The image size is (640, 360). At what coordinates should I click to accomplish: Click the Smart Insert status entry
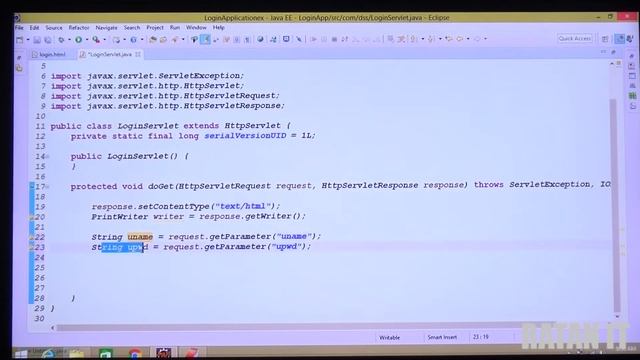point(442,338)
